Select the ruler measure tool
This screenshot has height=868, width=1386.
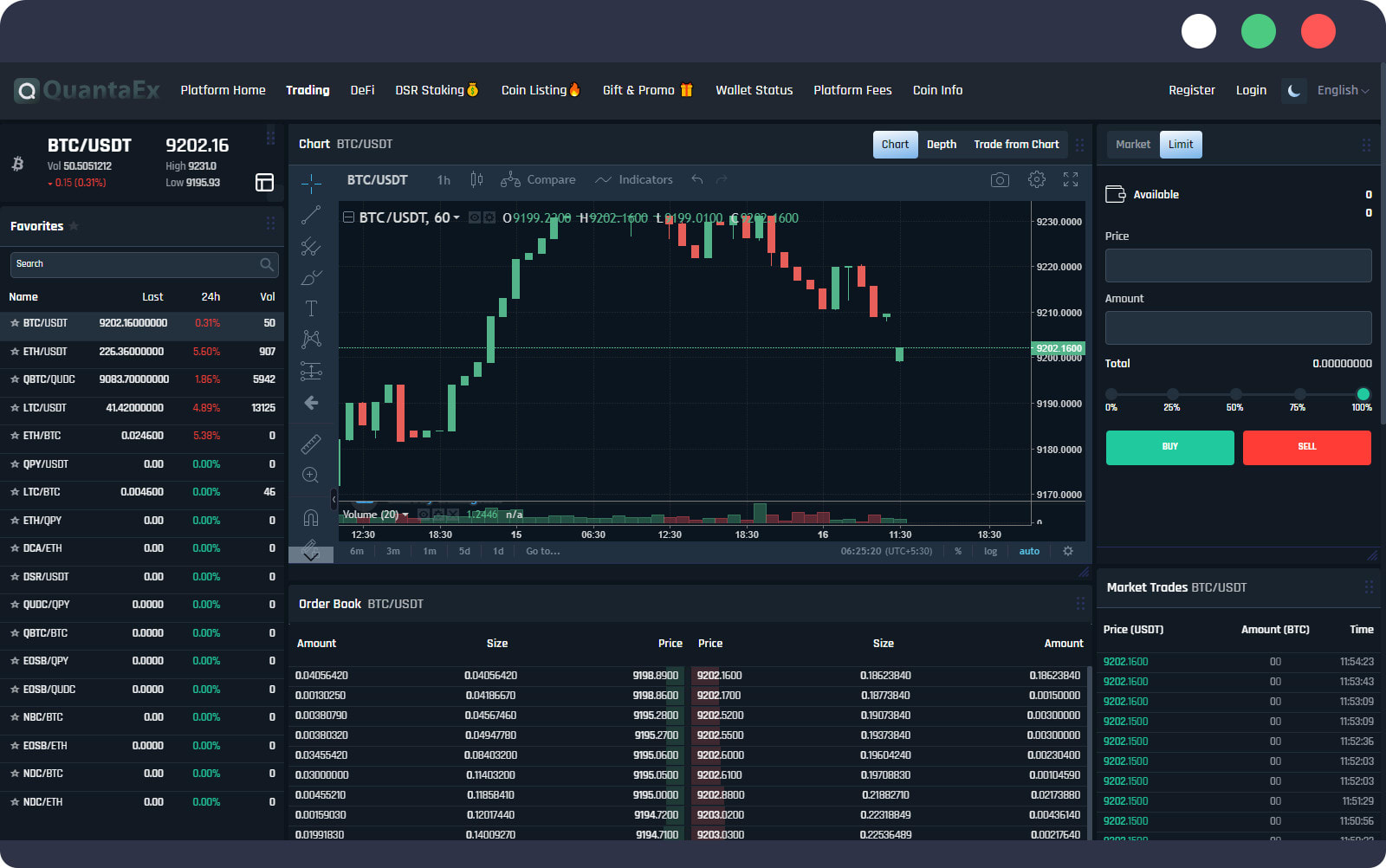pyautogui.click(x=311, y=444)
